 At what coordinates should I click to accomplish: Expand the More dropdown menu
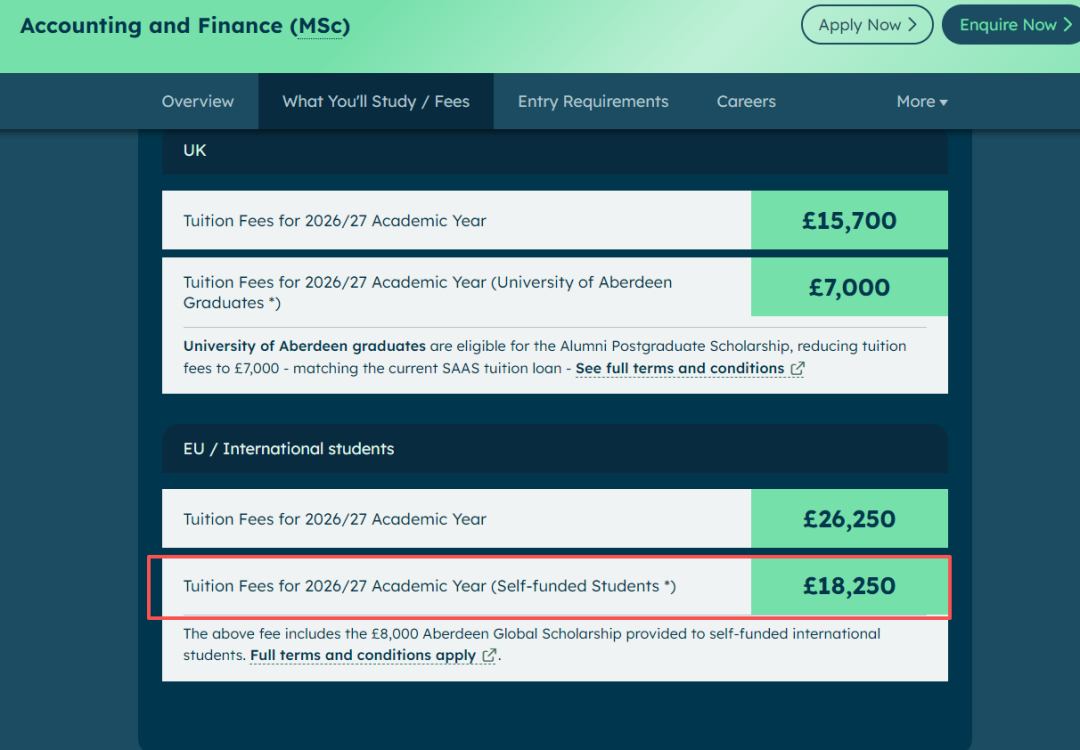tap(922, 101)
